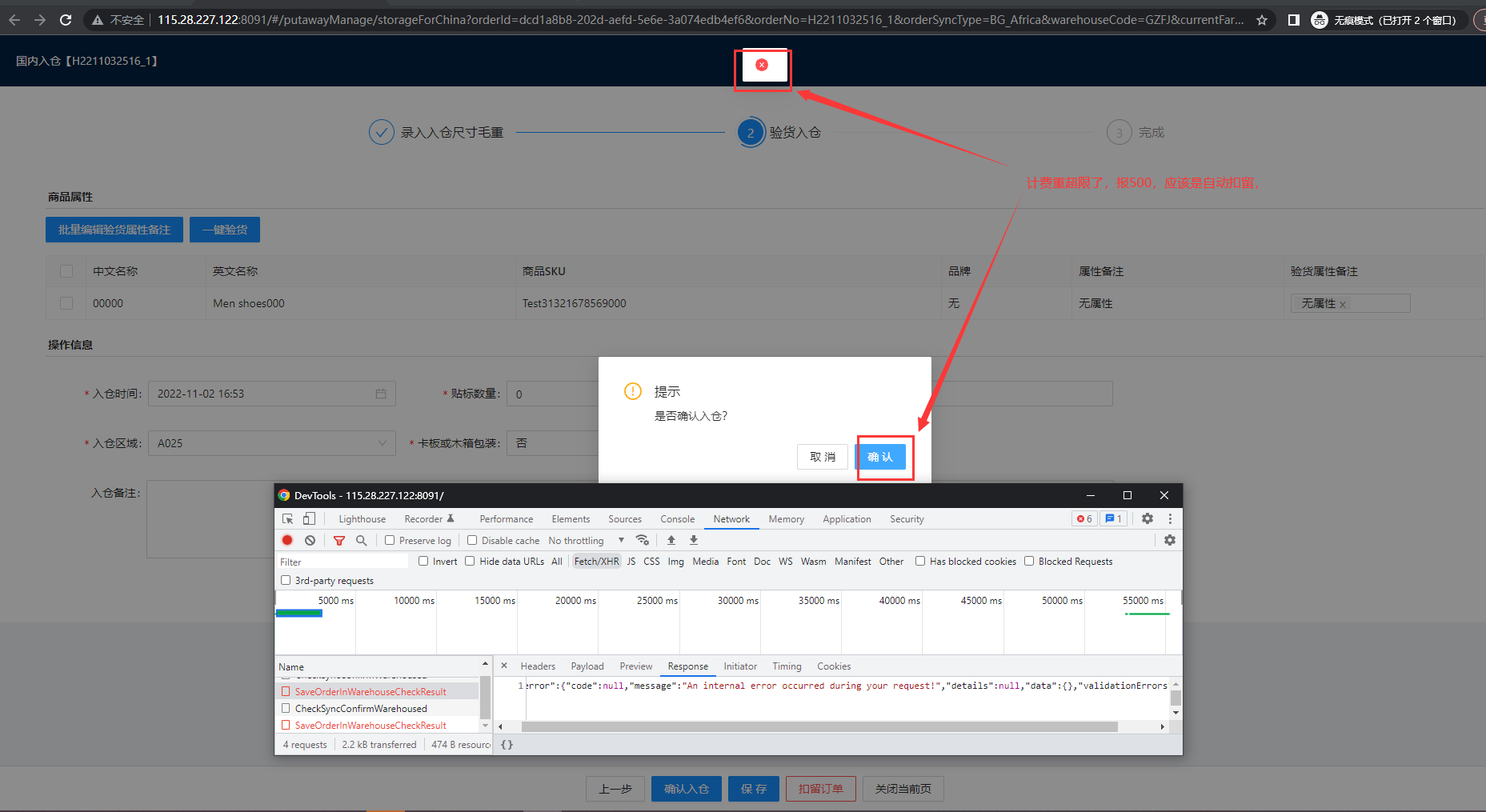Click the import HAR file upload icon
Screen dimensions: 1486x812
click(x=671, y=540)
